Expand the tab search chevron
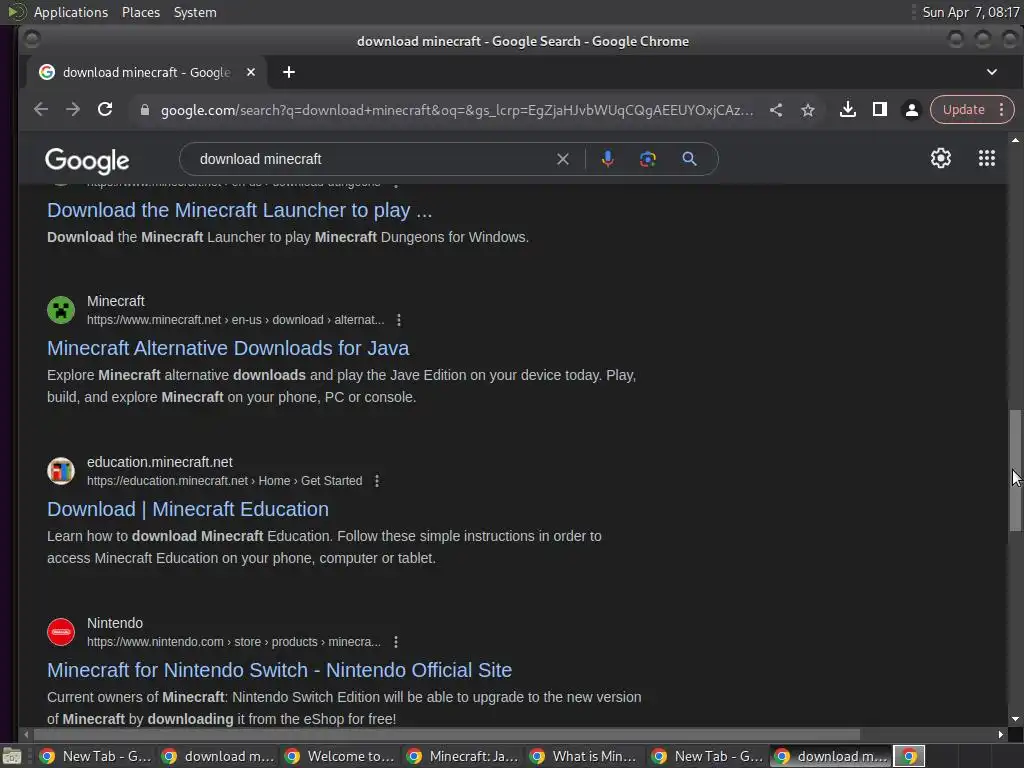Viewport: 1024px width, 768px height. tap(991, 72)
